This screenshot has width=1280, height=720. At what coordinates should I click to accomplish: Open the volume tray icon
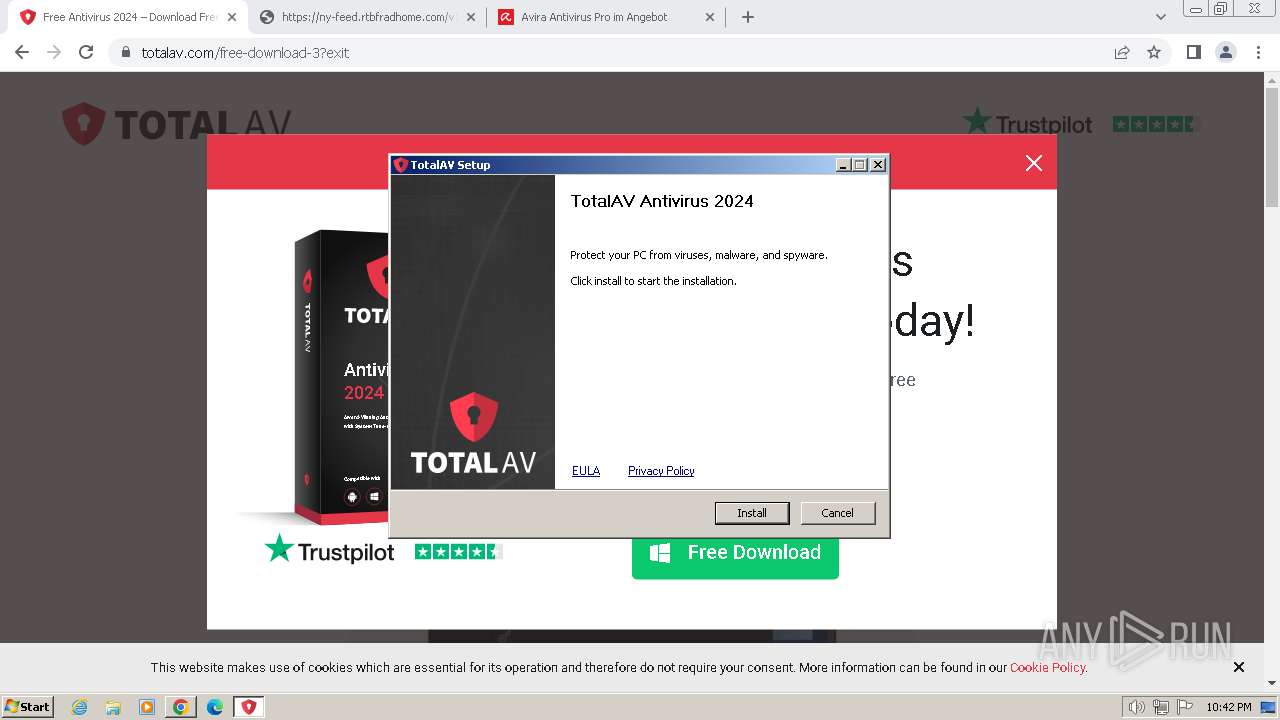(1137, 707)
